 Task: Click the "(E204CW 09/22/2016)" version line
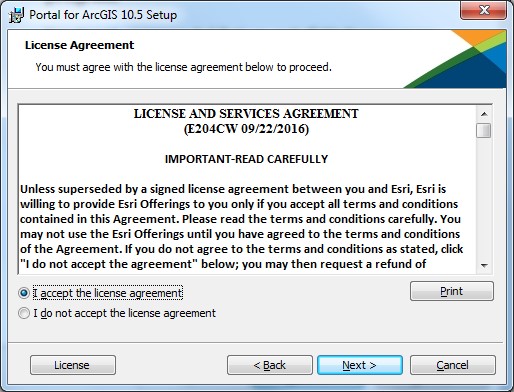[246, 129]
